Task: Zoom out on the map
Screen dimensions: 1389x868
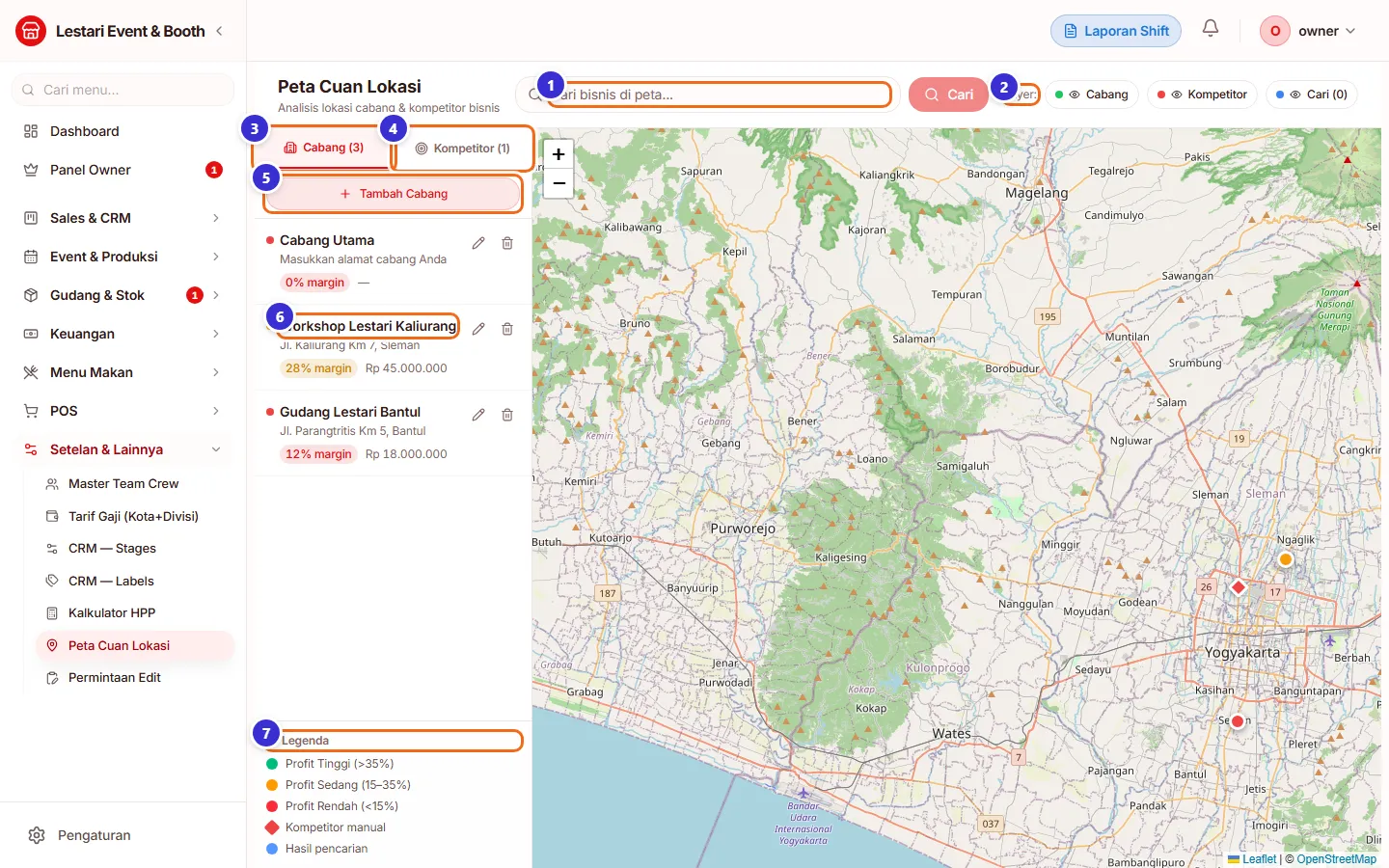Action: point(558,183)
